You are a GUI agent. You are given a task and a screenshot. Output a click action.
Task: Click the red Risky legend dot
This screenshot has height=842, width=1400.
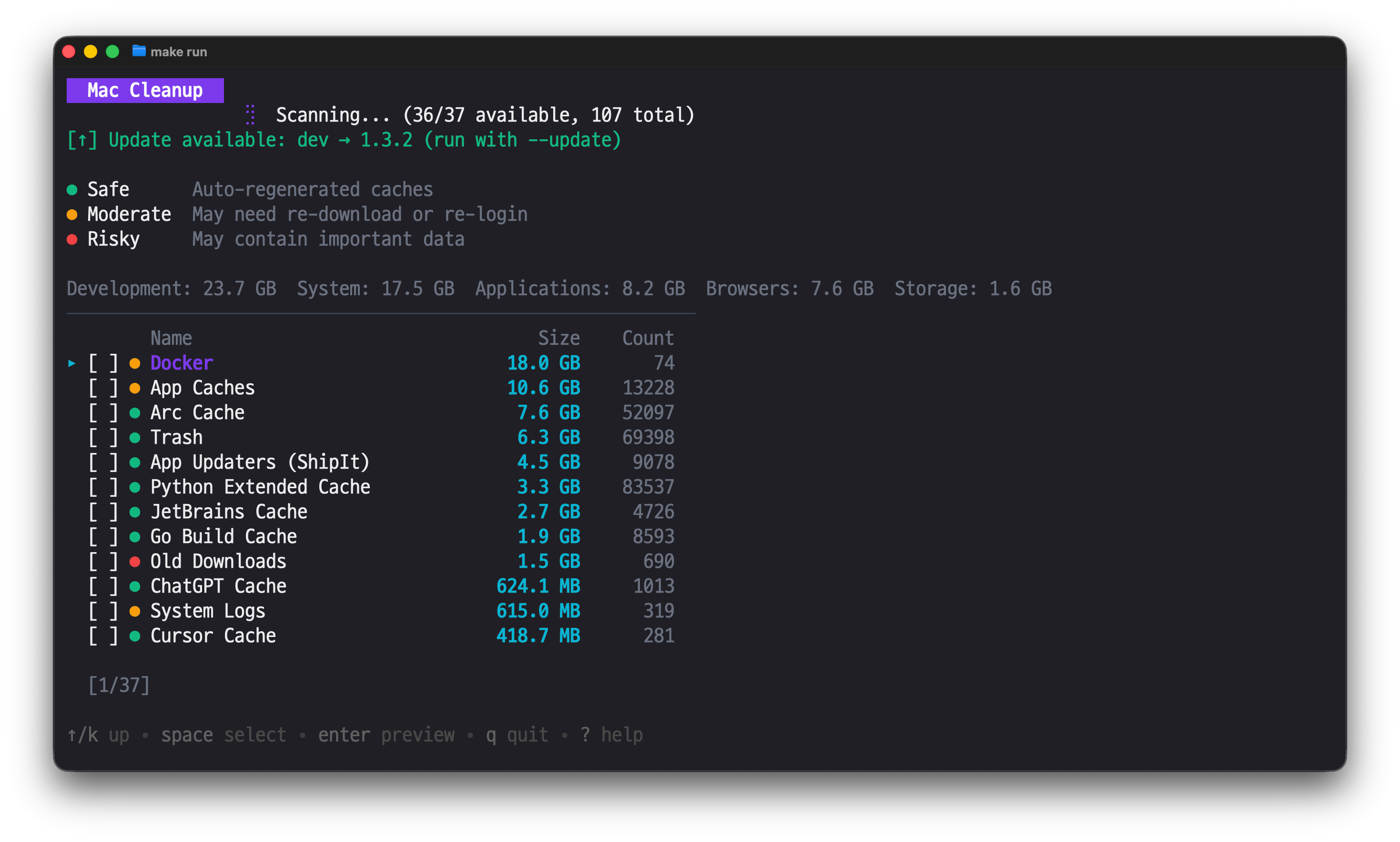pos(72,239)
